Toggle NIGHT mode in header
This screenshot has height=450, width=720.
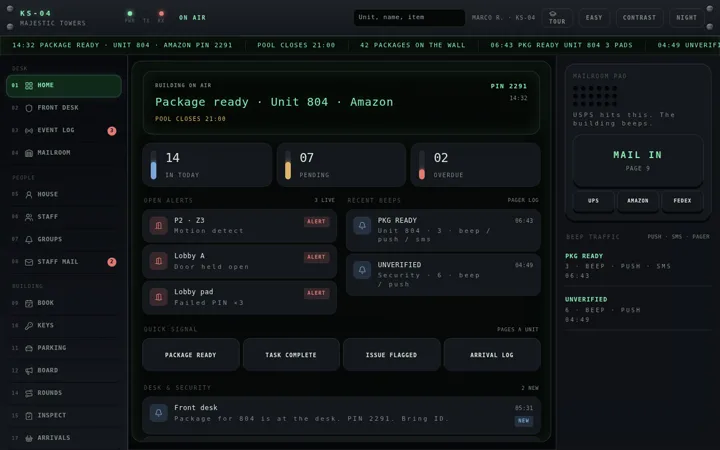tap(686, 18)
